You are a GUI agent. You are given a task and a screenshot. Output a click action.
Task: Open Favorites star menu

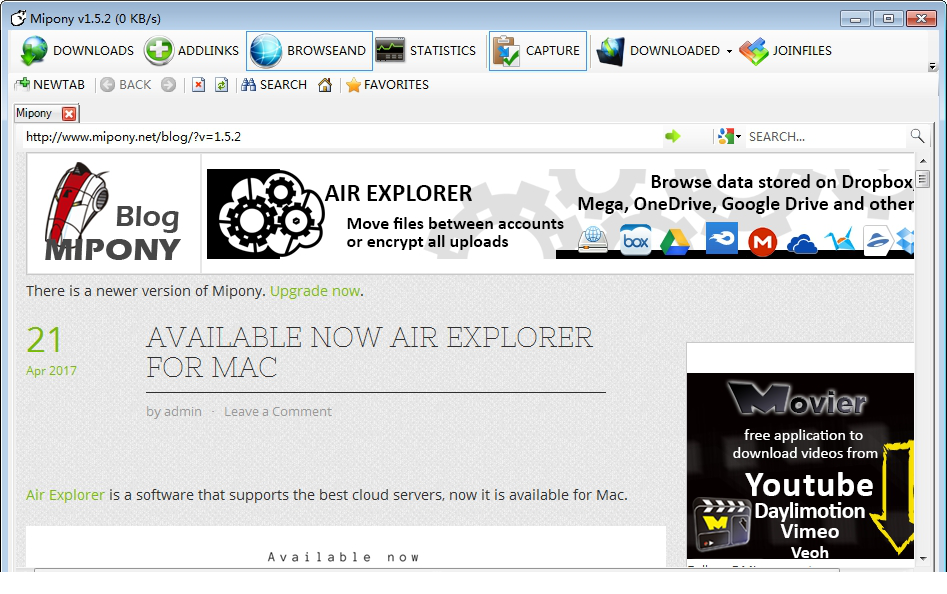(387, 85)
